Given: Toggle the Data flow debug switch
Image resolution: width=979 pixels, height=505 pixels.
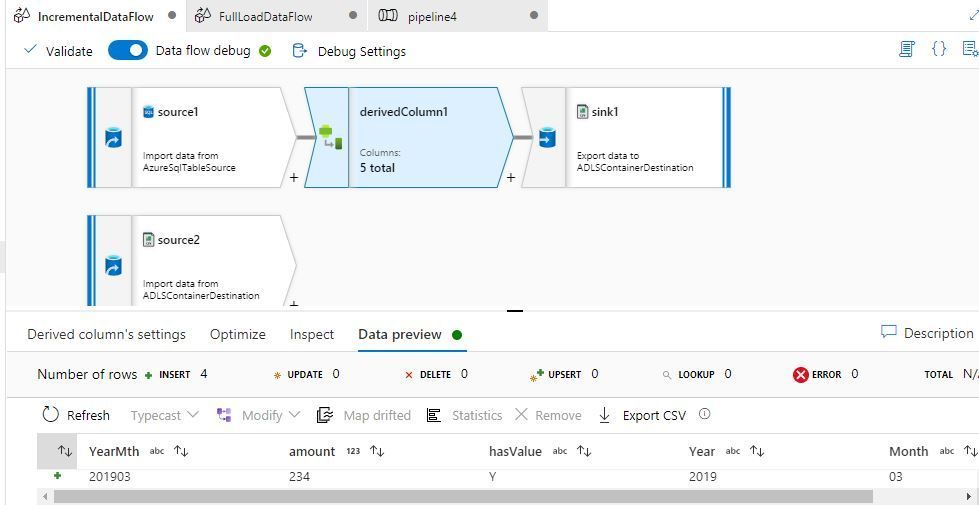Looking at the screenshot, I should coord(128,51).
